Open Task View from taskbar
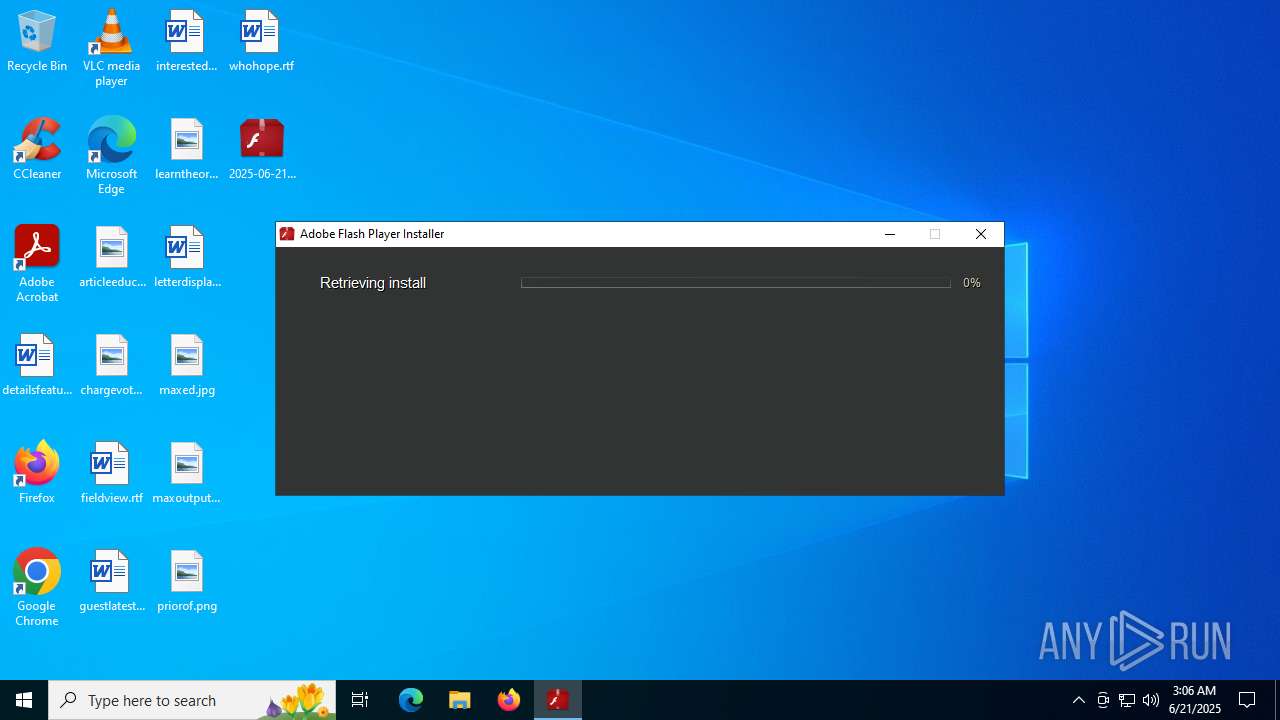 (x=360, y=700)
